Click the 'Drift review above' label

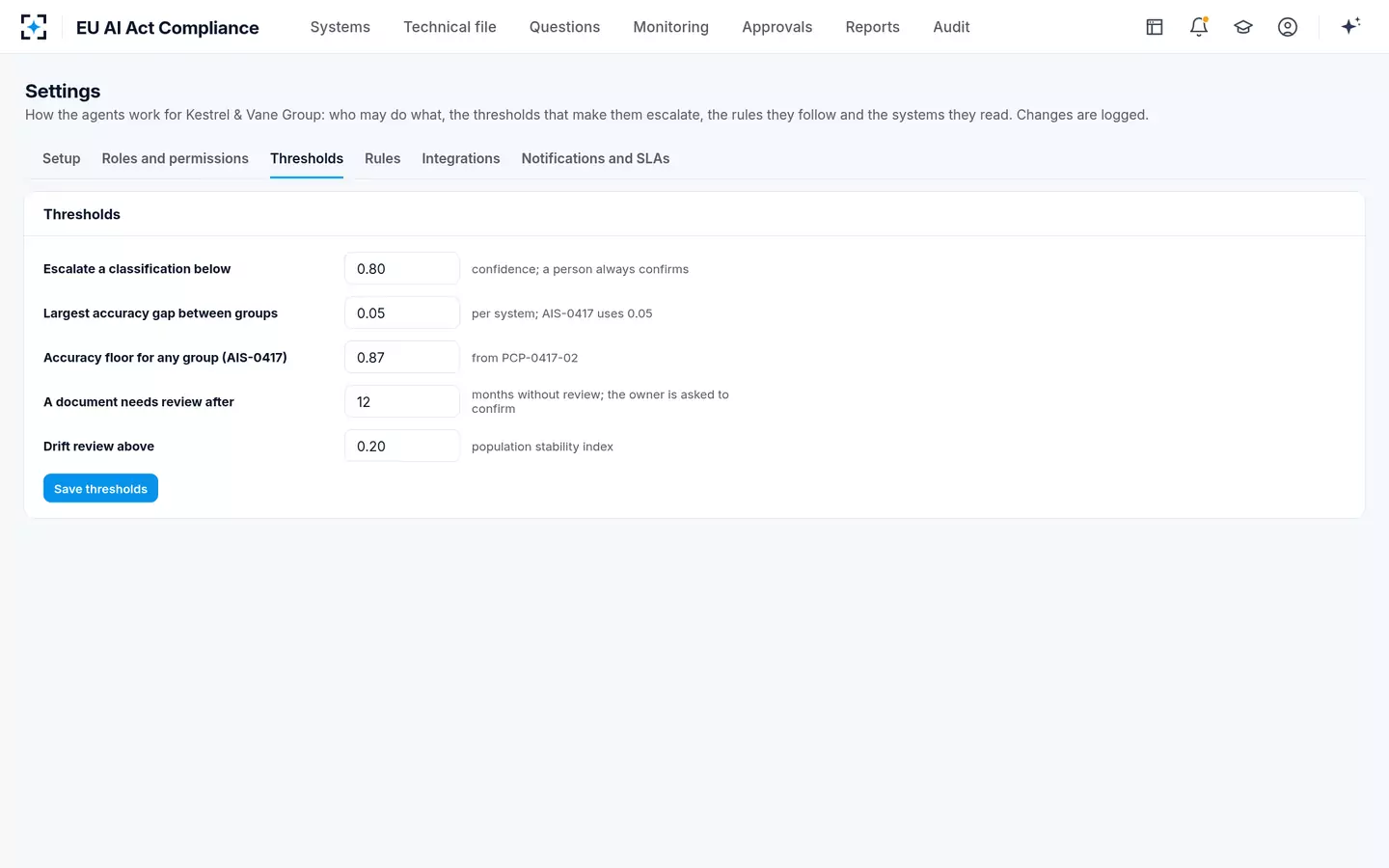tap(98, 447)
